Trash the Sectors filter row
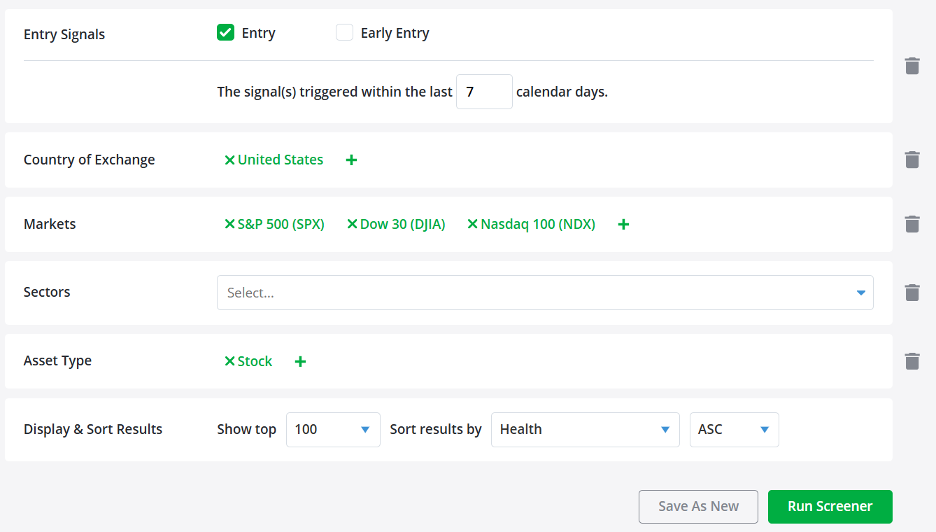 [x=912, y=293]
